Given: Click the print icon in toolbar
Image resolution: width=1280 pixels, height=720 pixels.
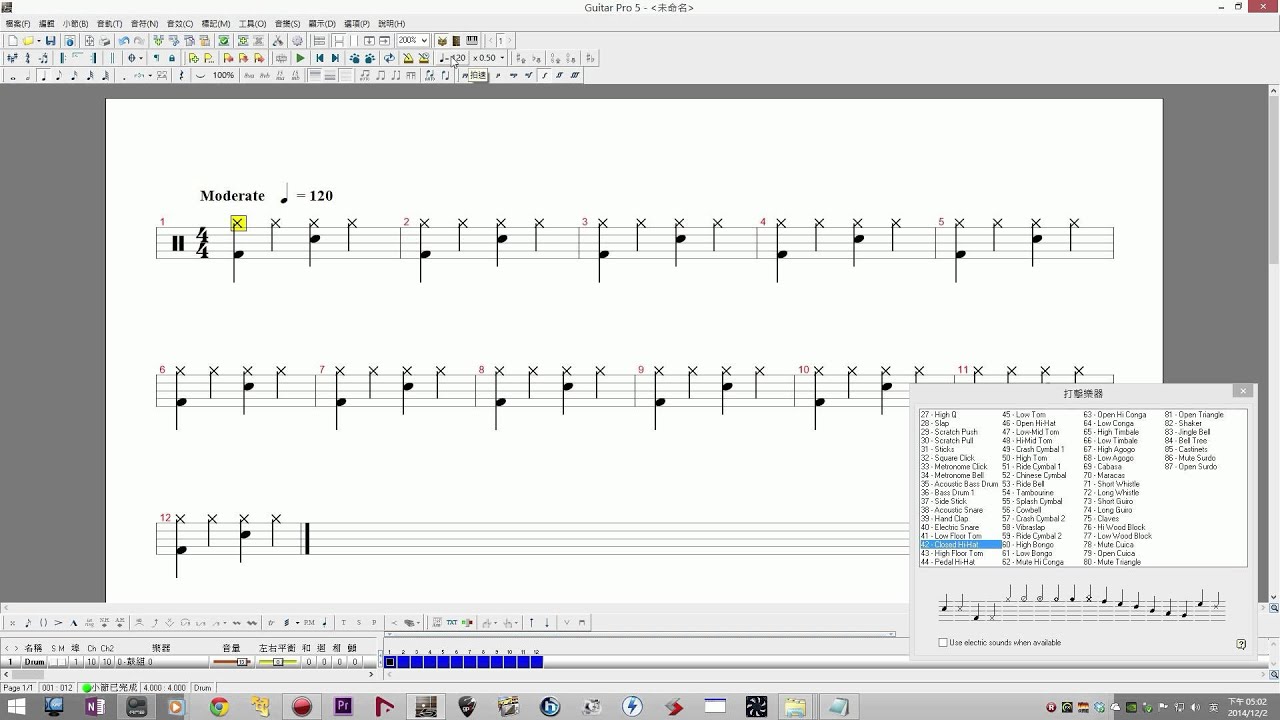Looking at the screenshot, I should click(x=105, y=41).
